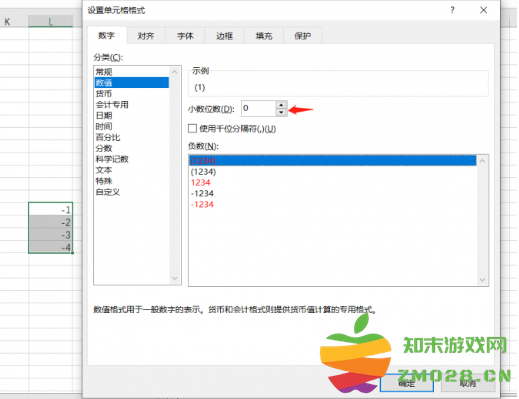Select the 时间 category
The width and height of the screenshot is (519, 399).
pos(132,127)
